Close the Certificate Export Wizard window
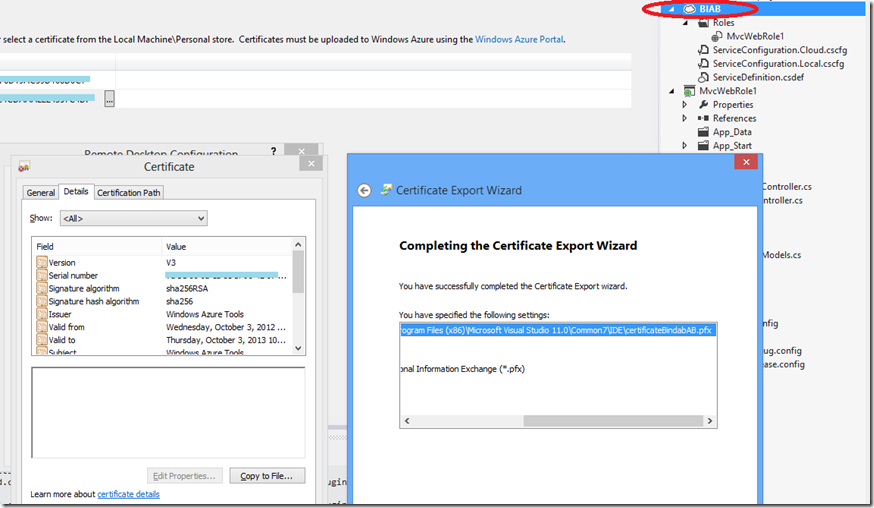Image resolution: width=874 pixels, height=508 pixels. 746,162
